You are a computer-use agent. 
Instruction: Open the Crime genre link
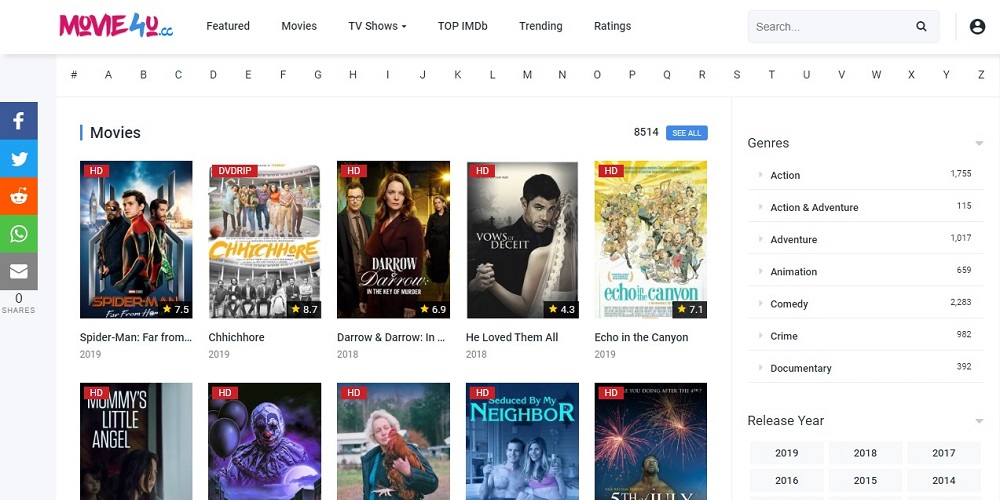(784, 336)
